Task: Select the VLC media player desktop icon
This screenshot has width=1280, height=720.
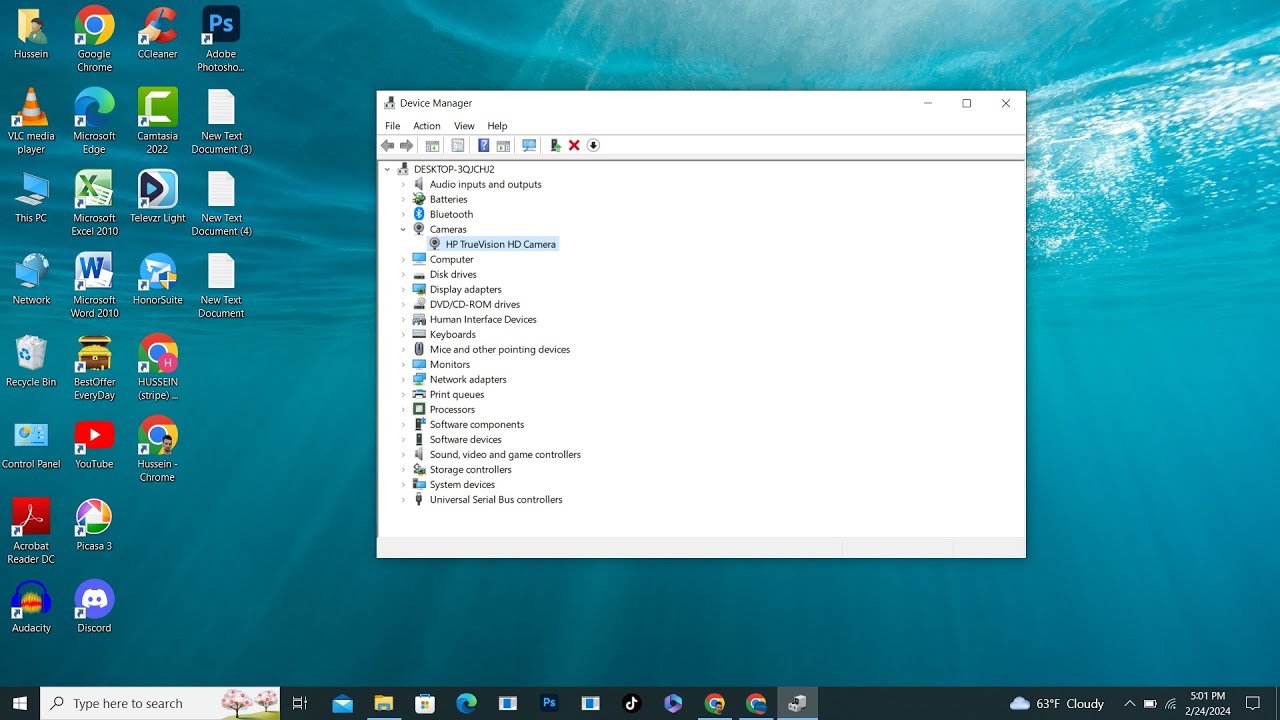Action: (x=31, y=122)
